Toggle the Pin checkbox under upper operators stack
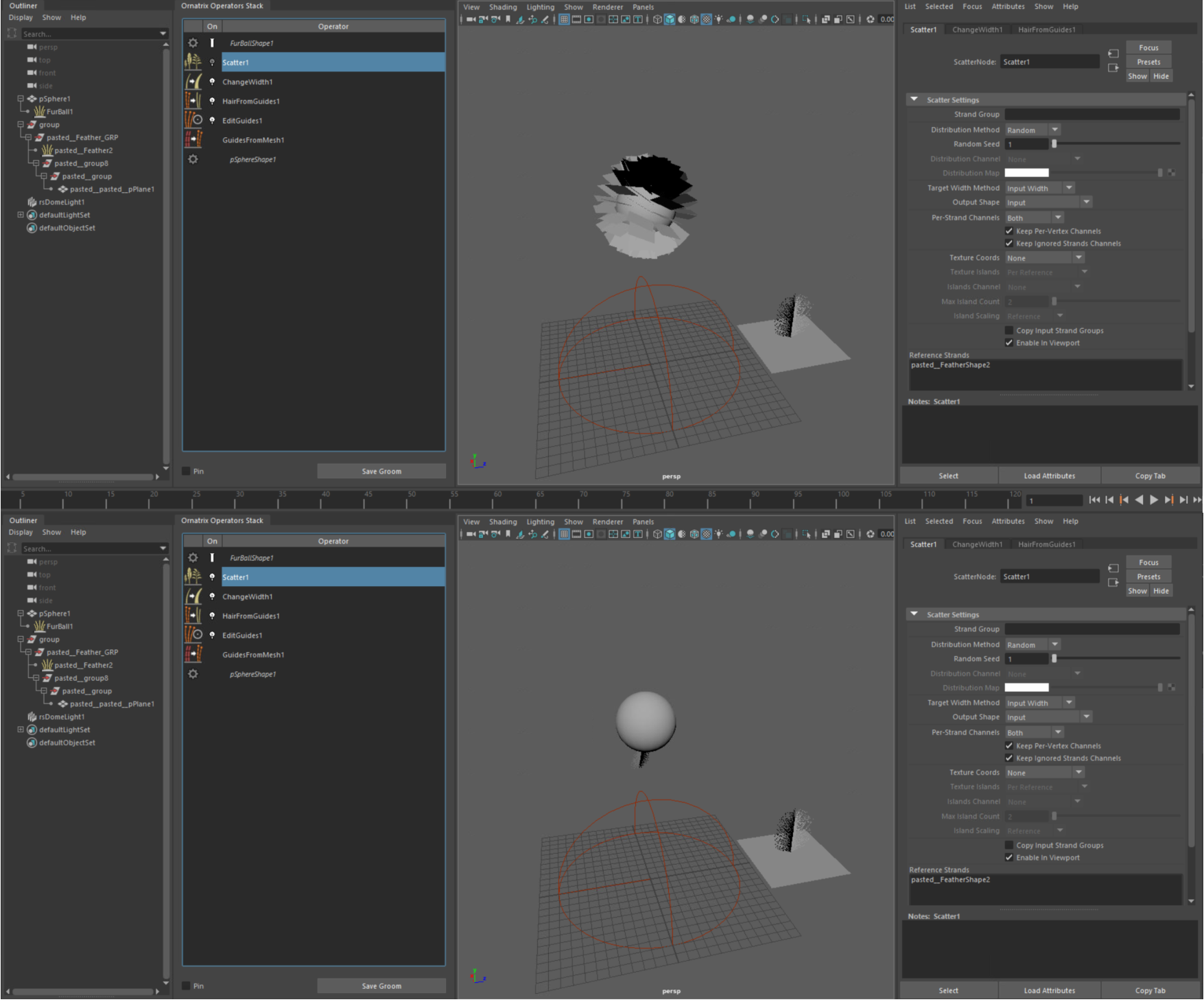This screenshot has width=1204, height=1002. [186, 471]
